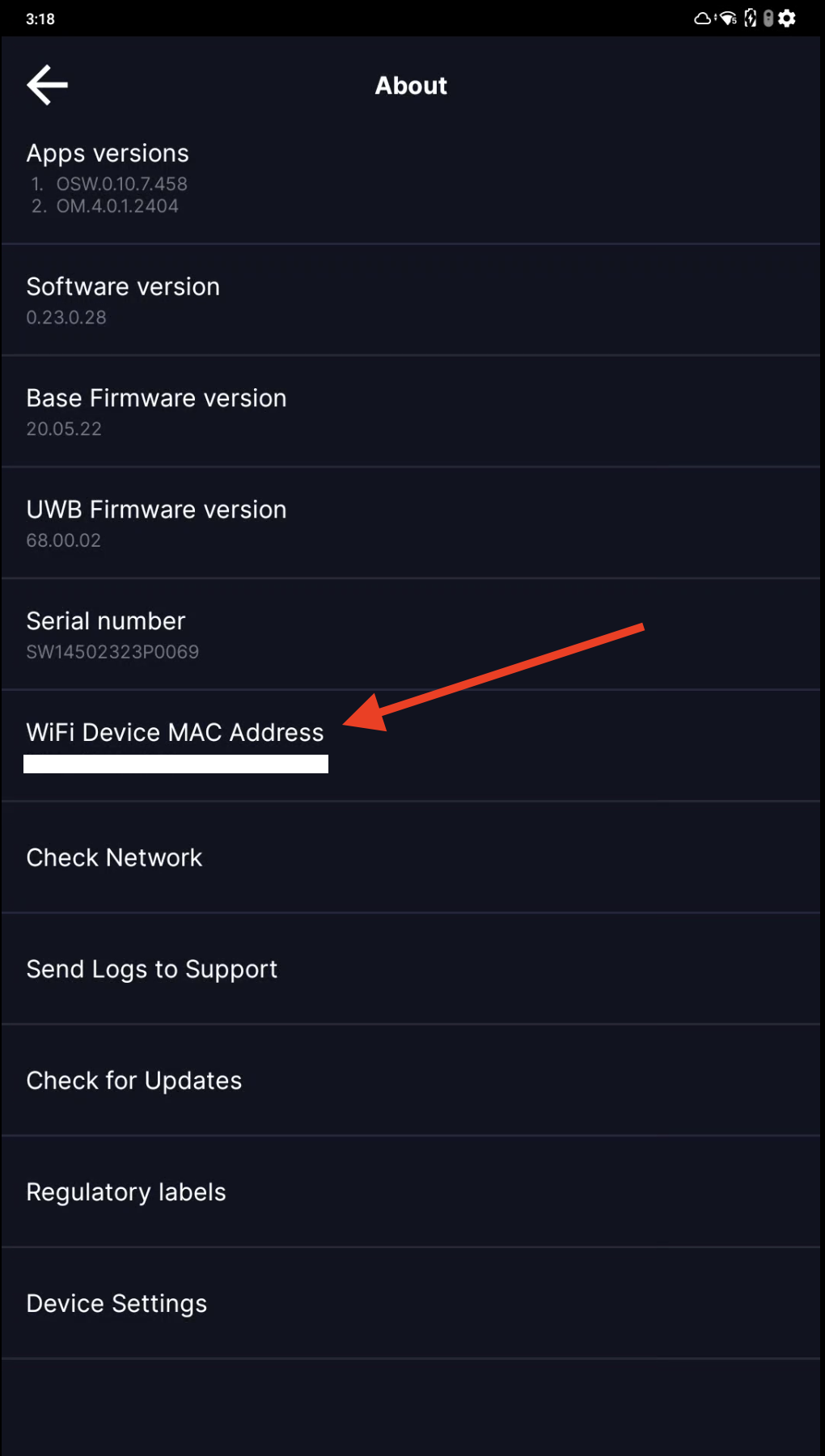825x1456 pixels.
Task: Open Device Settings
Action: 116,1304
